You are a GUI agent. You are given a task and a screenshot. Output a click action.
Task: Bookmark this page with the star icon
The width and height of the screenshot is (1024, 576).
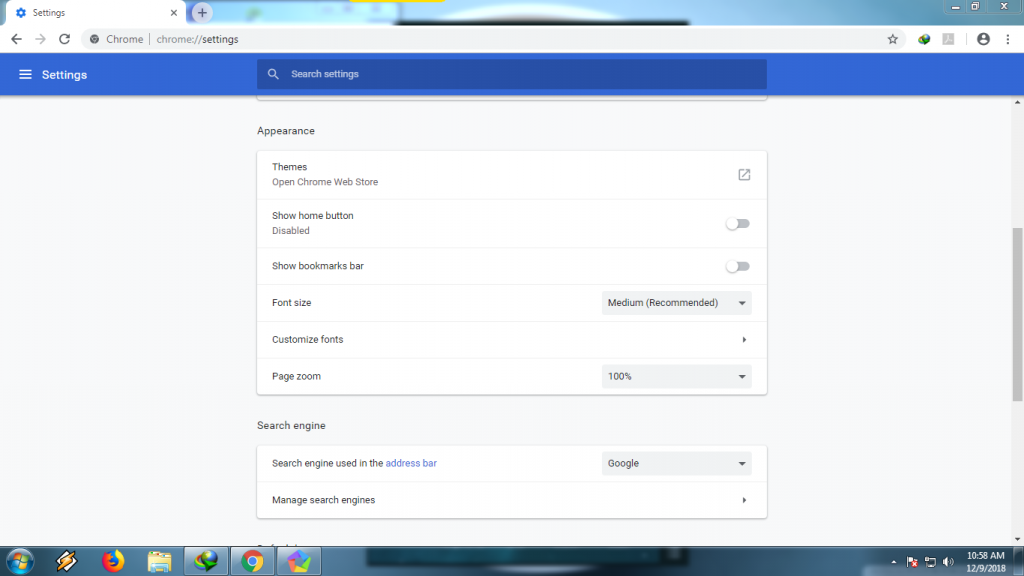pyautogui.click(x=892, y=39)
